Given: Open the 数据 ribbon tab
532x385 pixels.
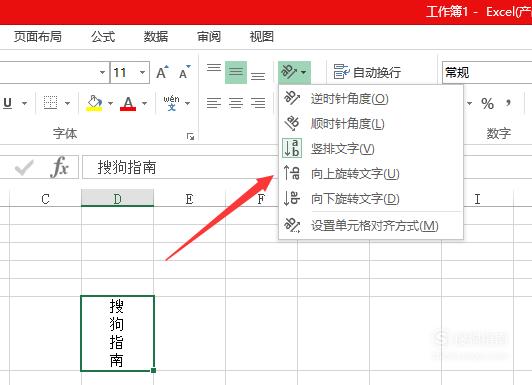Looking at the screenshot, I should pos(156,36).
